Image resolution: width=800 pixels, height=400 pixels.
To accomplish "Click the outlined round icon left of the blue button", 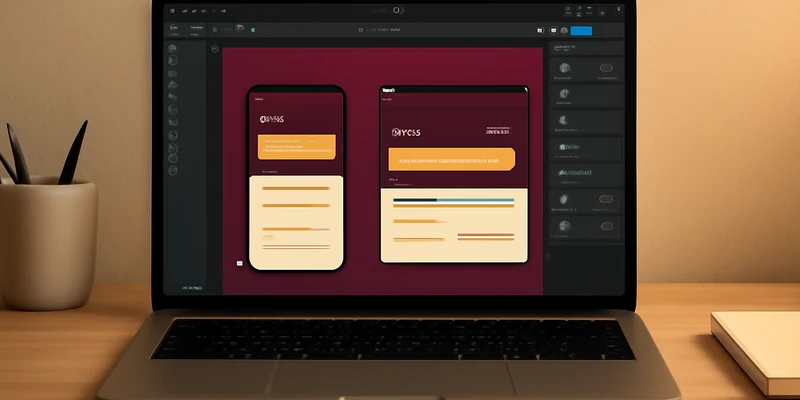I will point(554,31).
